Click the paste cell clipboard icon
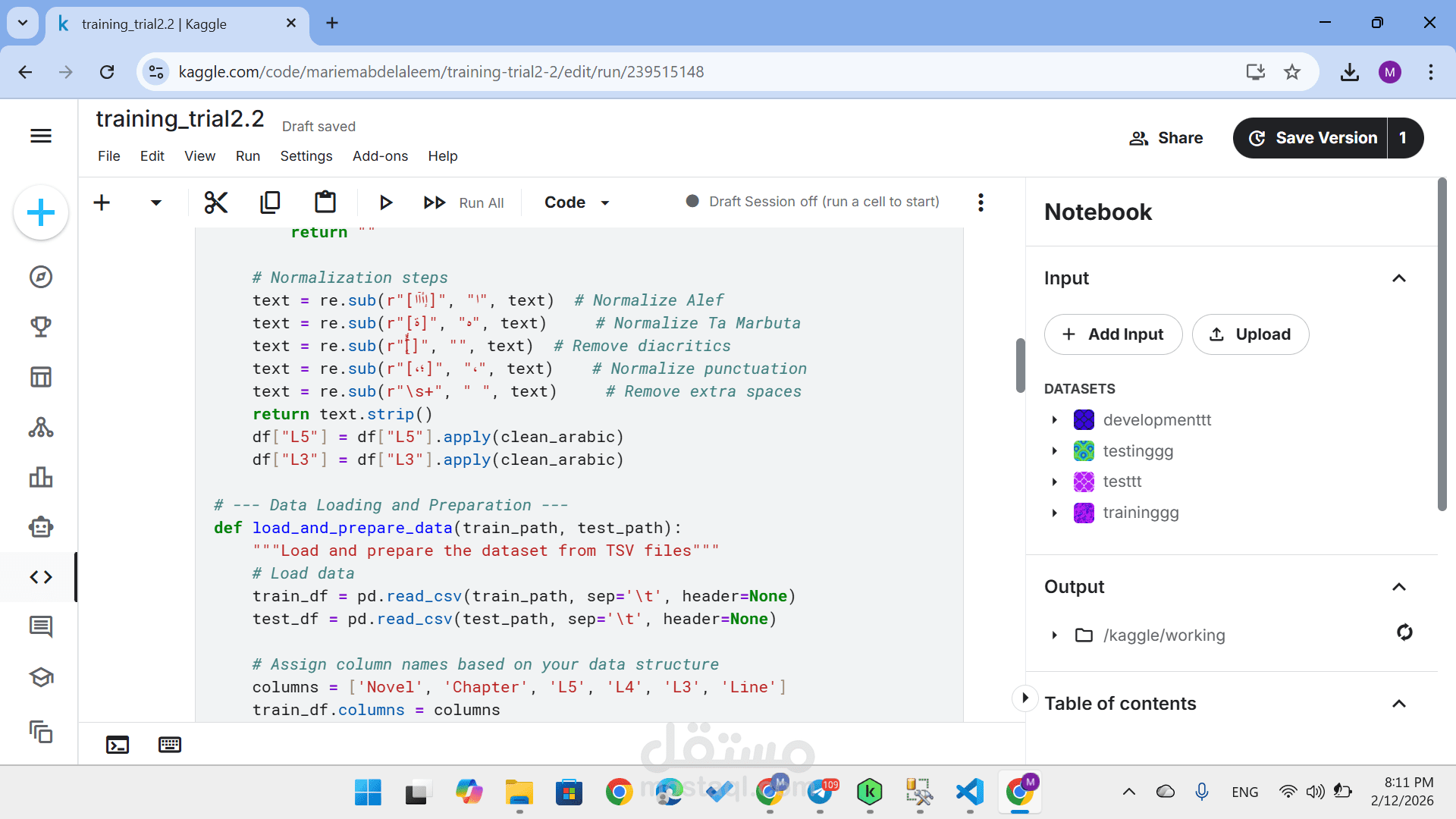Screen dimensions: 1456x819 325,202
